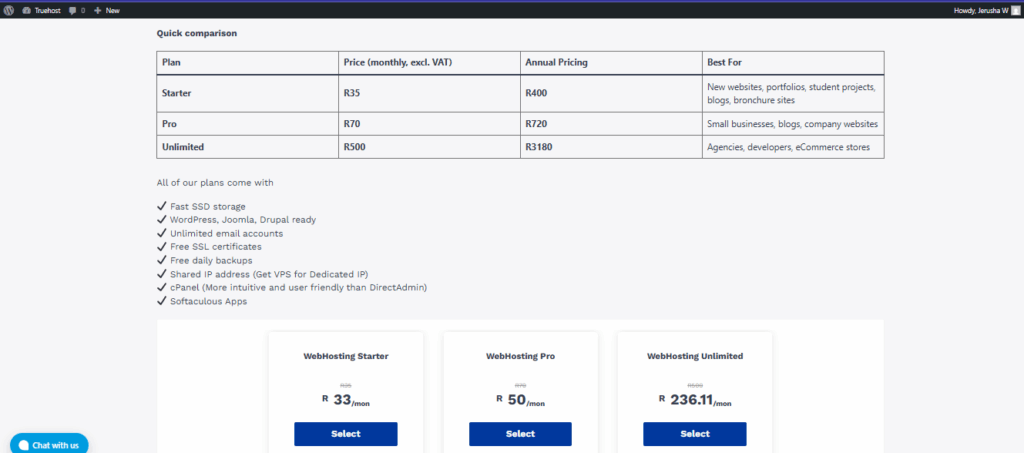Screen dimensions: 1024x453
Task: Click the Unlimited plan row name
Action: point(183,148)
